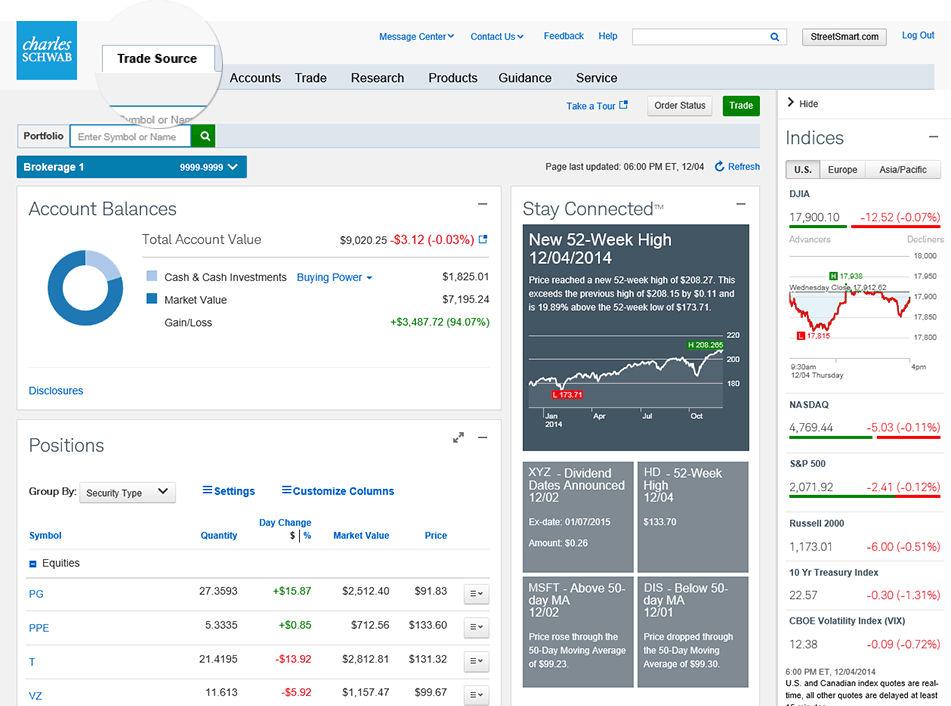Open the Group By Security Type dropdown
This screenshot has width=951, height=706.
127,492
